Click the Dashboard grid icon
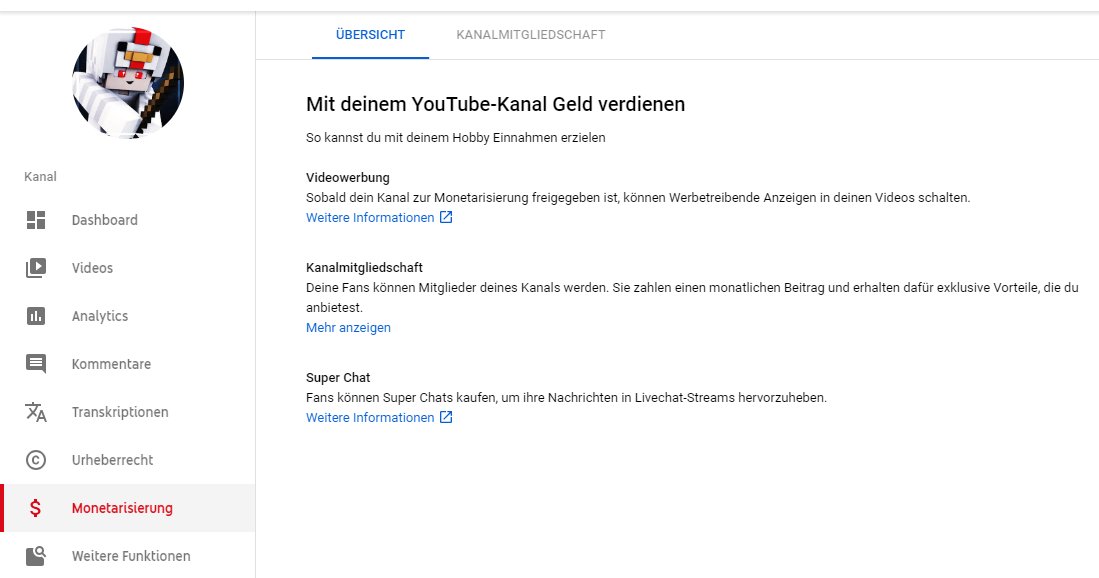Image resolution: width=1099 pixels, height=578 pixels. pyautogui.click(x=36, y=220)
